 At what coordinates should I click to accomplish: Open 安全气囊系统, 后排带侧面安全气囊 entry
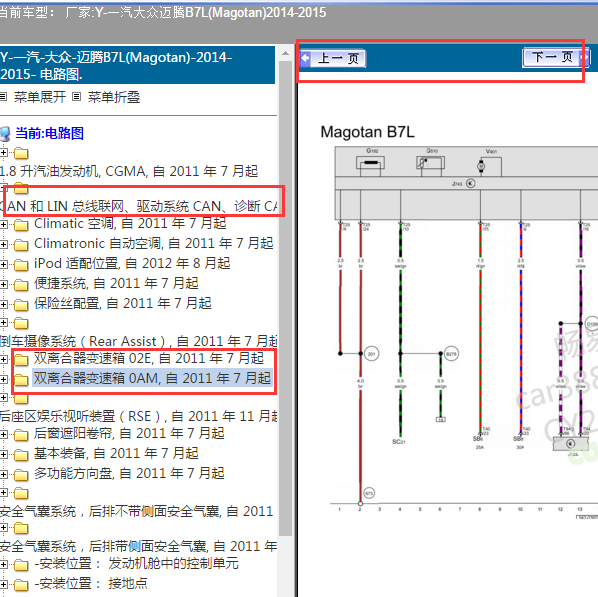point(138,546)
